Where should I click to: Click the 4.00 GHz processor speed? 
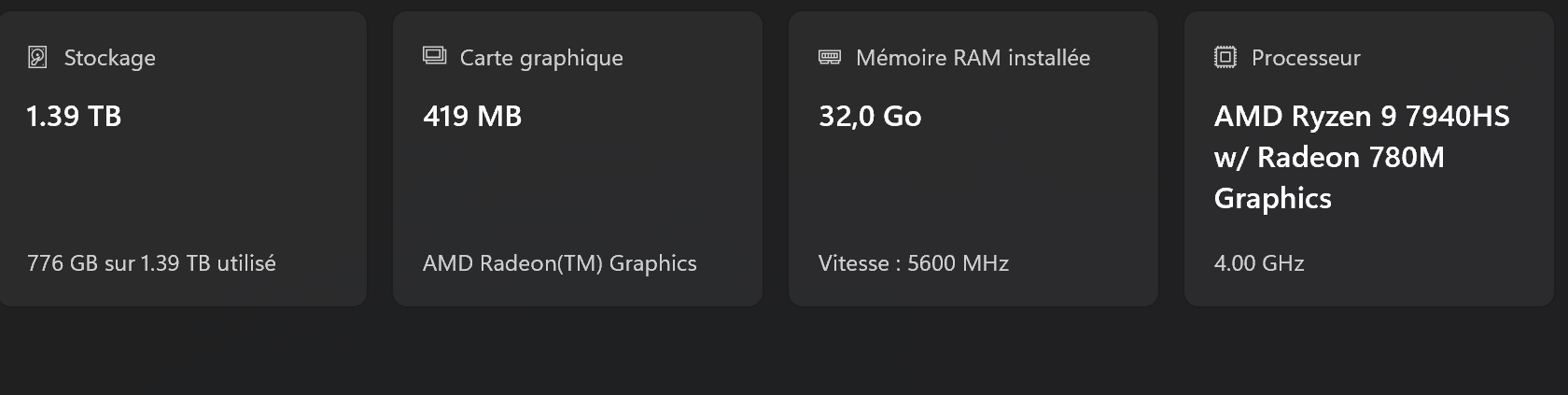(1259, 263)
